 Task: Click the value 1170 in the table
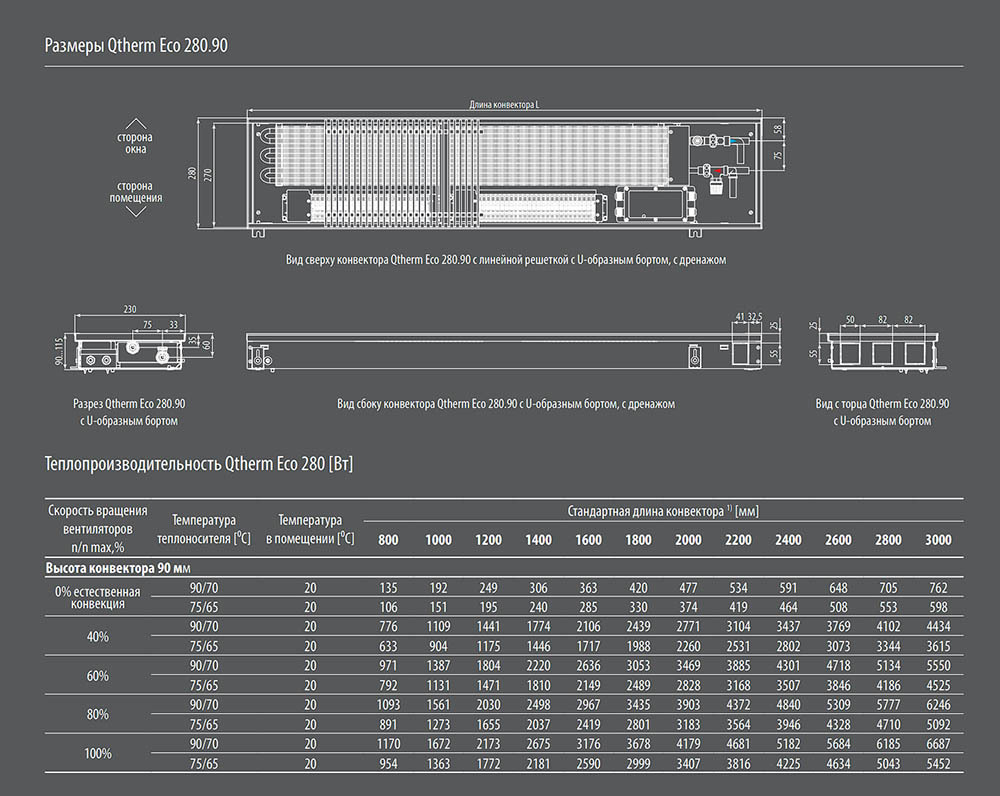(x=388, y=744)
